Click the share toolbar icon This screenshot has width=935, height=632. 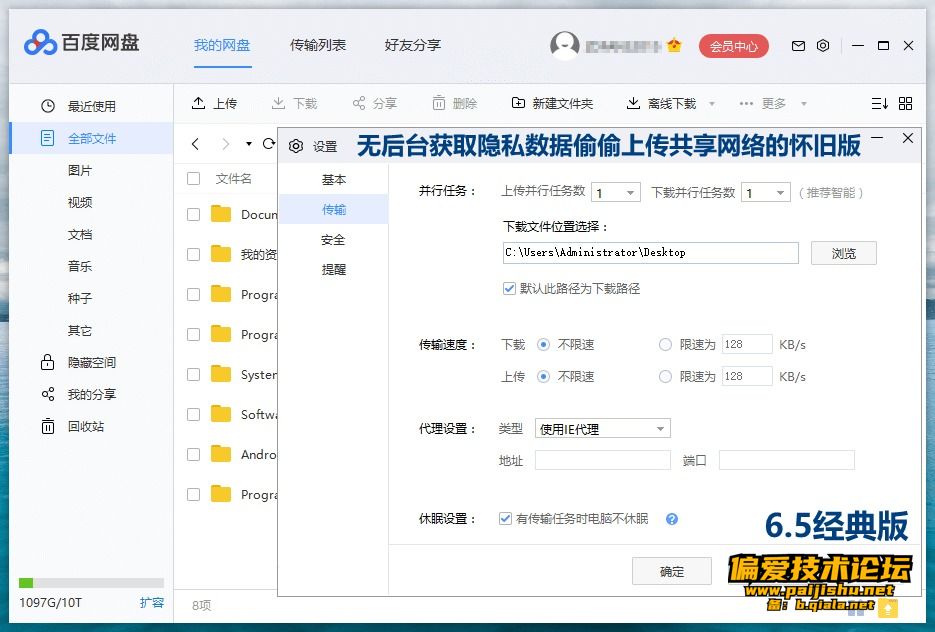tap(358, 103)
